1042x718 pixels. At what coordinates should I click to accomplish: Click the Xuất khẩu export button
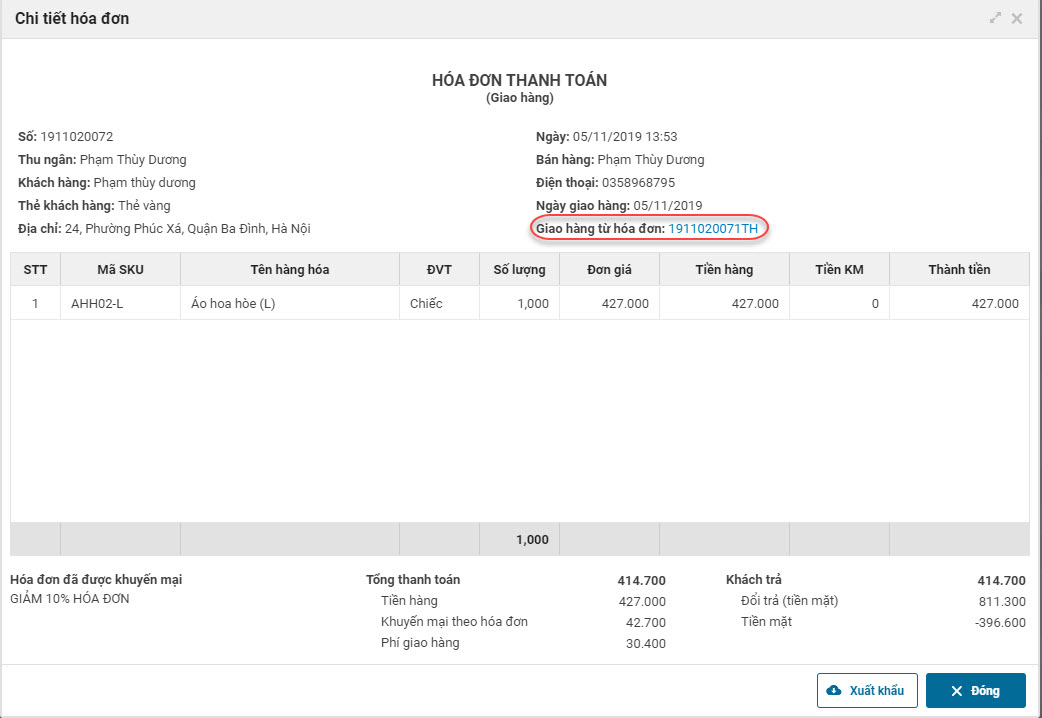point(867,691)
